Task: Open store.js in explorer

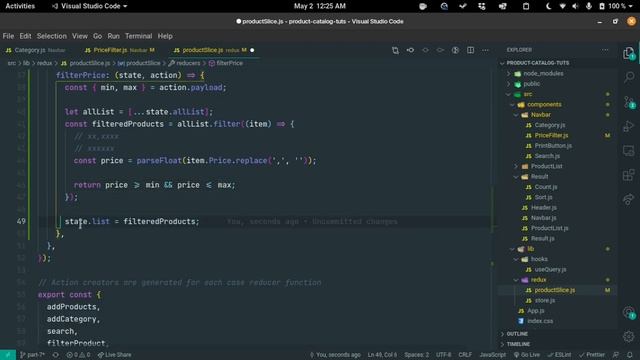Action: point(544,300)
